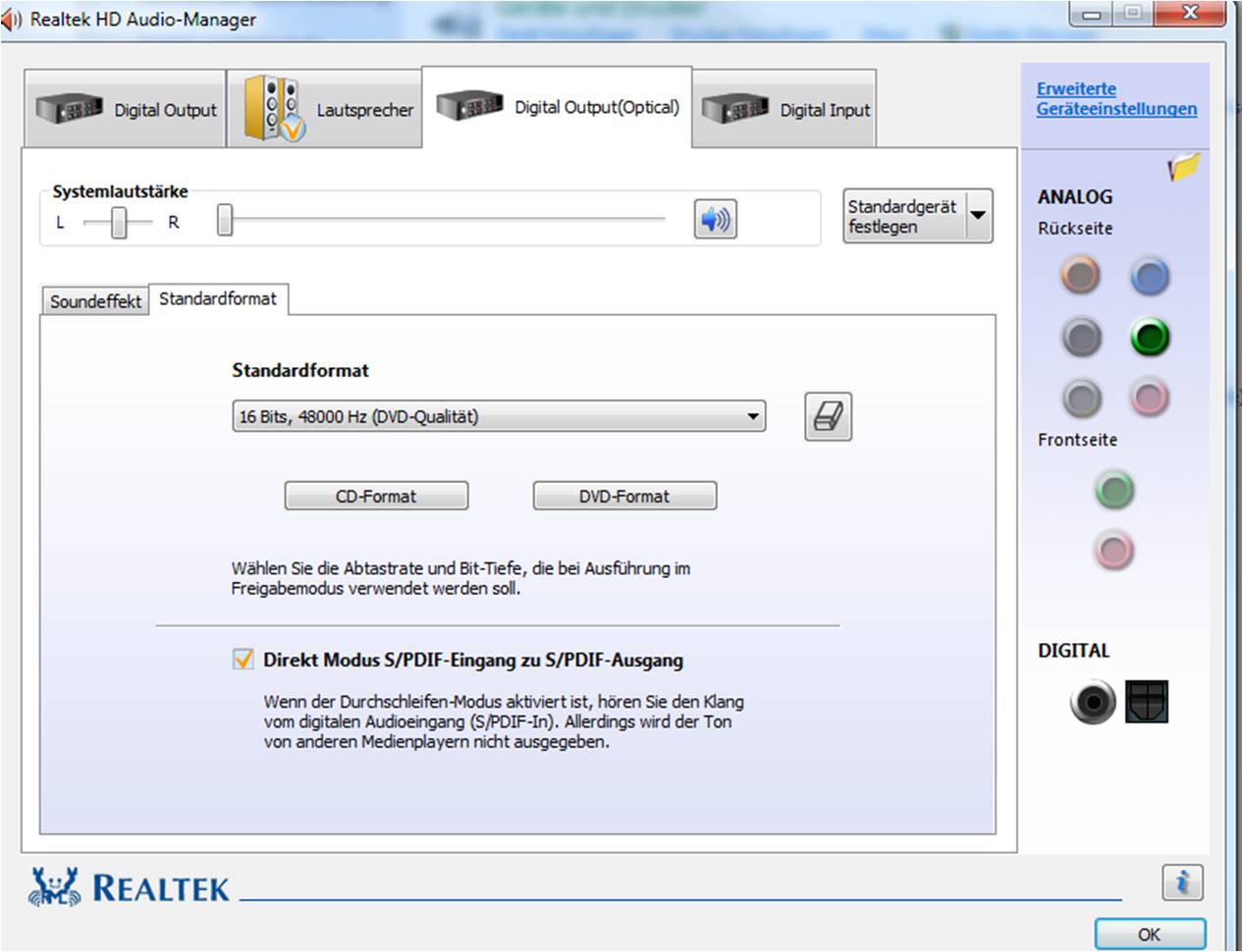Click the pink front panel jack
Viewport: 1243px width, 952px height.
click(x=1113, y=550)
